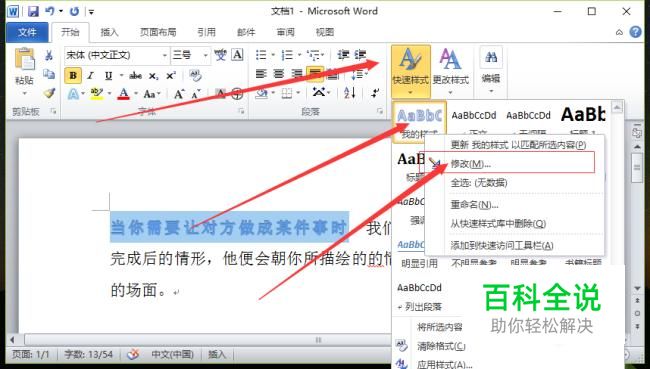Open the Editing (编辑) binoculars menu
Screen dimensions: 650x369
[x=491, y=70]
